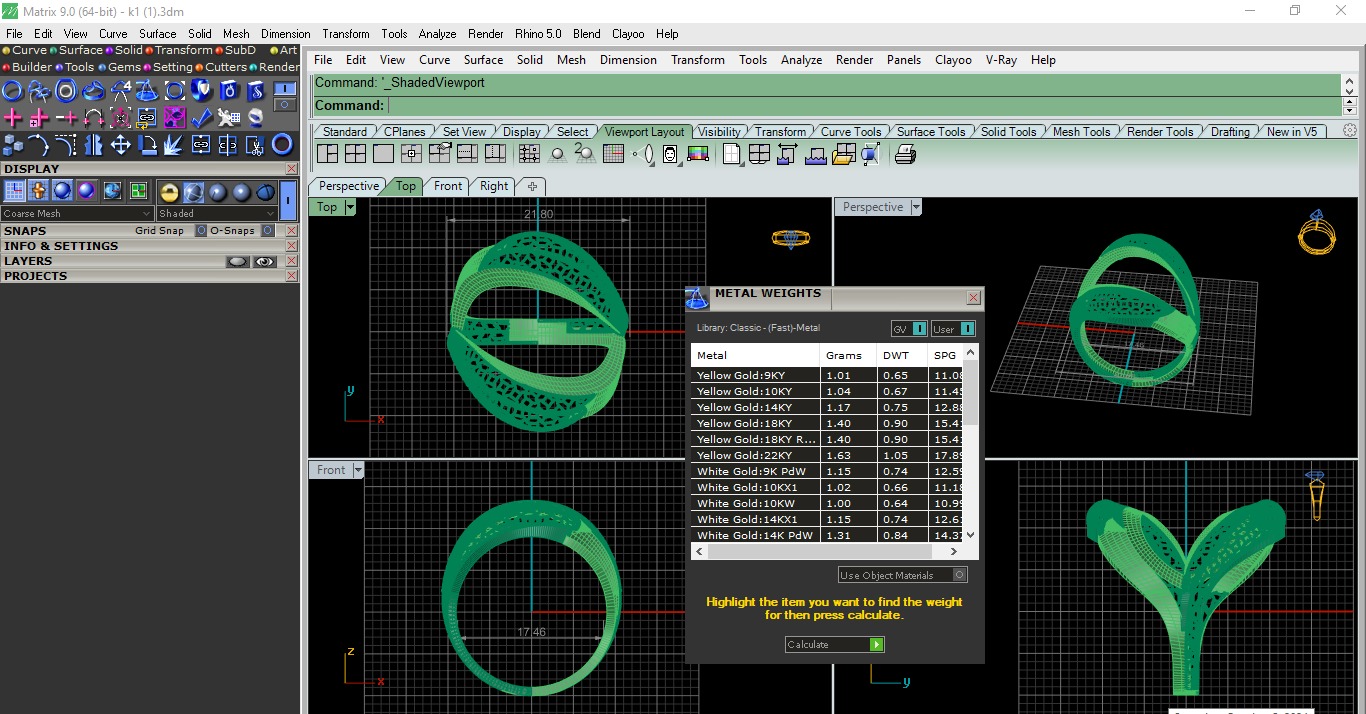This screenshot has height=714, width=1366.
Task: Click the sphere on grid icon
Action: [x=557, y=154]
